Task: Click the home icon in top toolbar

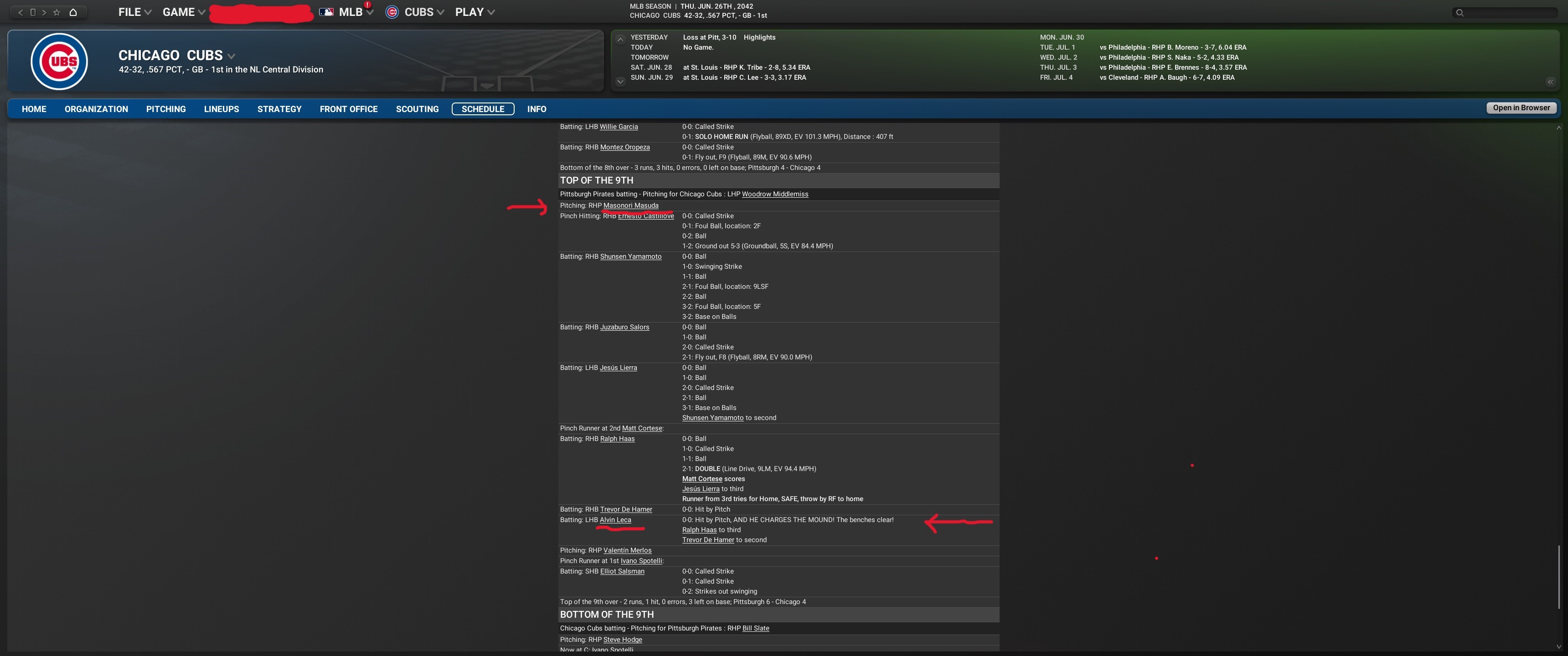Action: coord(73,12)
